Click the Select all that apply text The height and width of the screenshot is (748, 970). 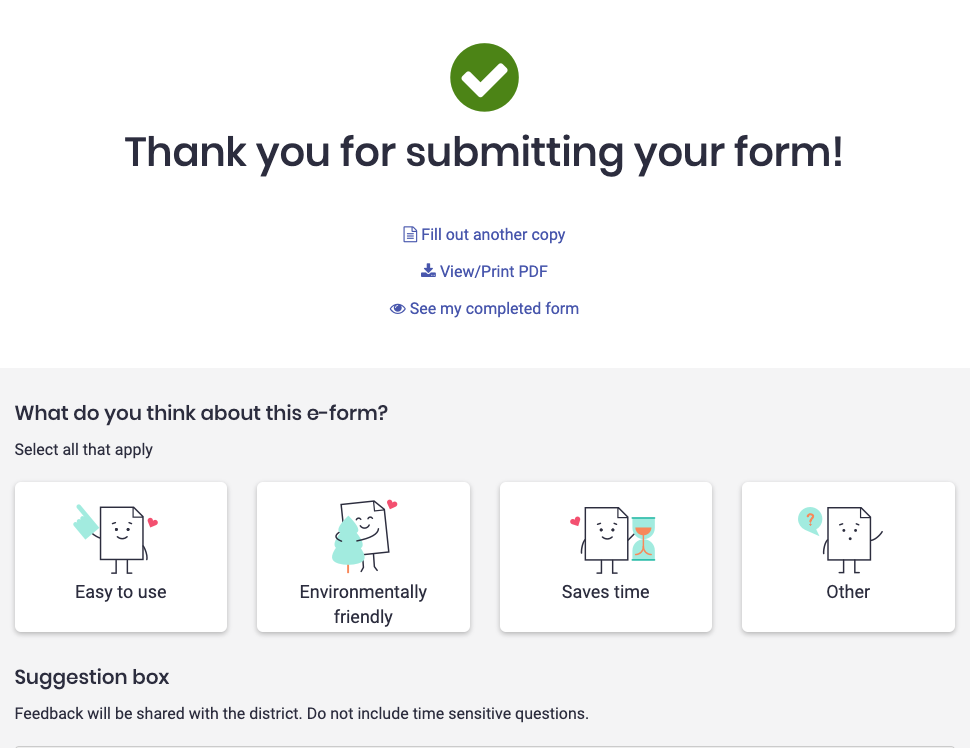(84, 450)
